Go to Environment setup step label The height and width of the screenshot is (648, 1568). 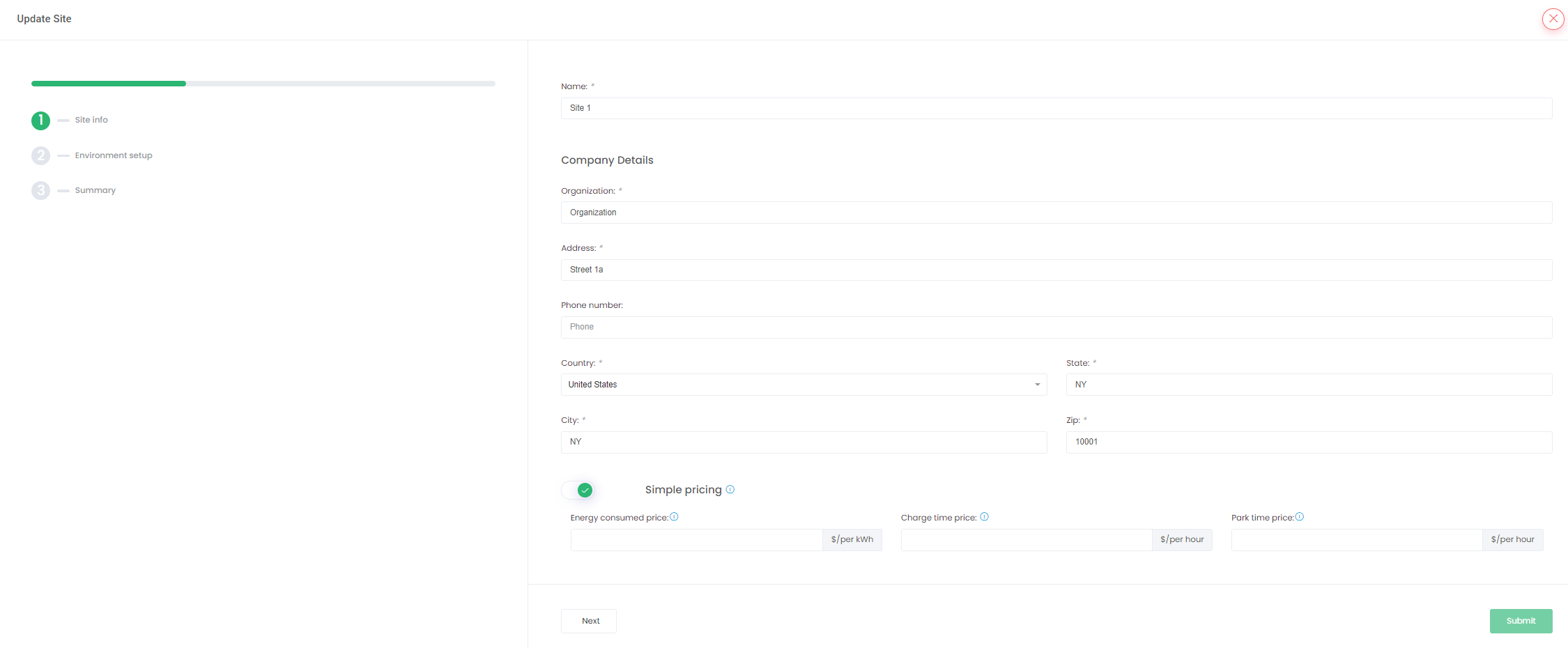coord(114,155)
